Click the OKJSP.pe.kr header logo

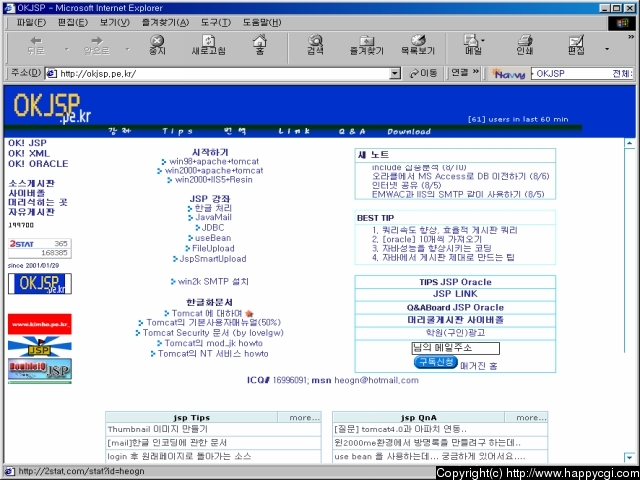tap(52, 108)
